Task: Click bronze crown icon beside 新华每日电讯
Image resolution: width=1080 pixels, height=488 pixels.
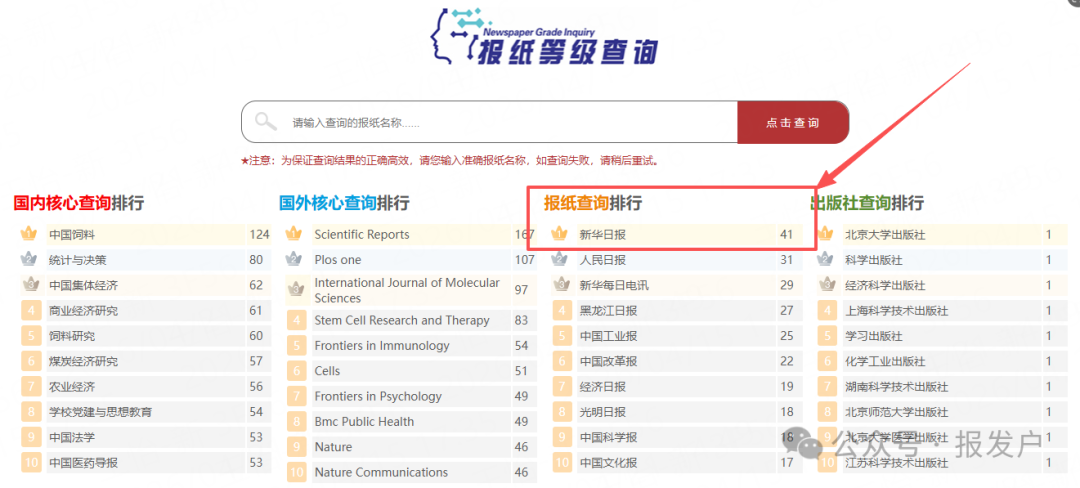Action: 561,285
